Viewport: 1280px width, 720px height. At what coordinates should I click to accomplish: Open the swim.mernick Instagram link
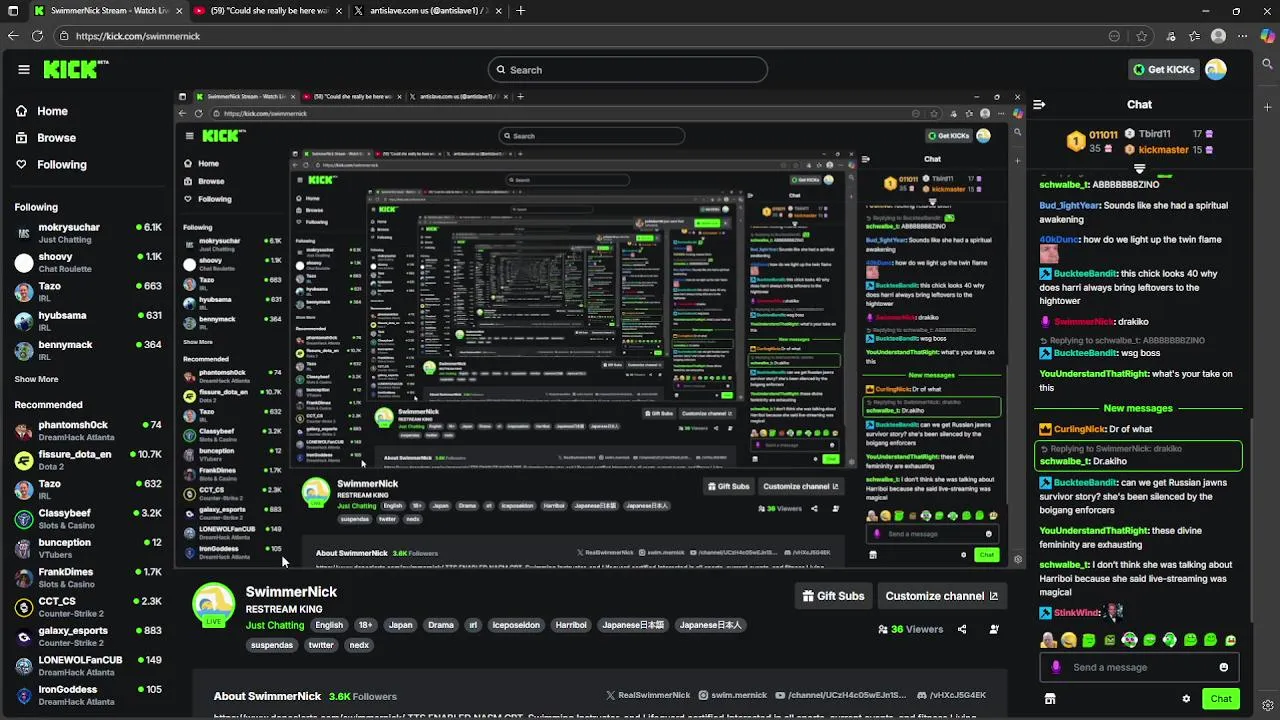tap(733, 695)
